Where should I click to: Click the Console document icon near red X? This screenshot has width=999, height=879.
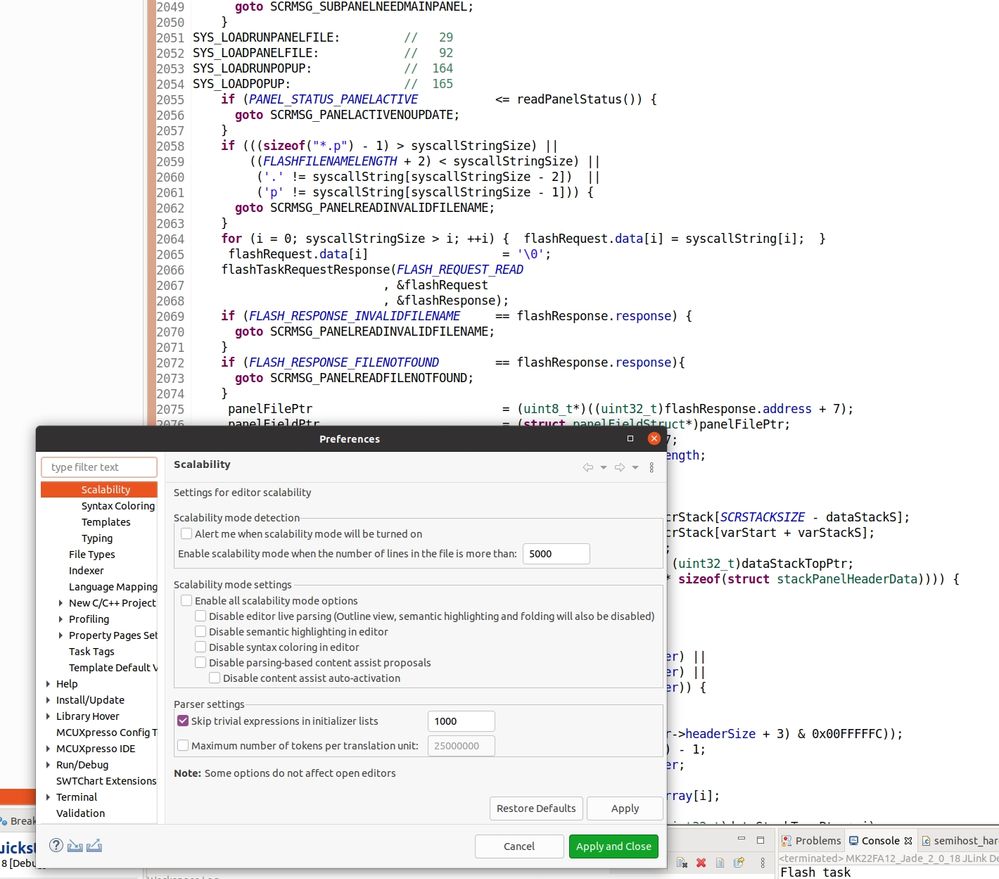point(719,862)
